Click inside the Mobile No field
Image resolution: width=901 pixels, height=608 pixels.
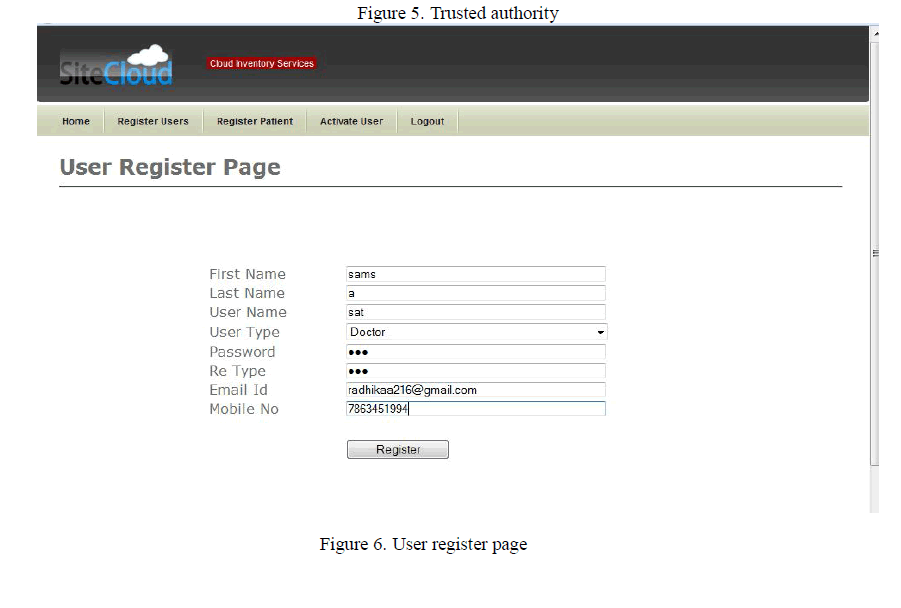click(x=475, y=409)
